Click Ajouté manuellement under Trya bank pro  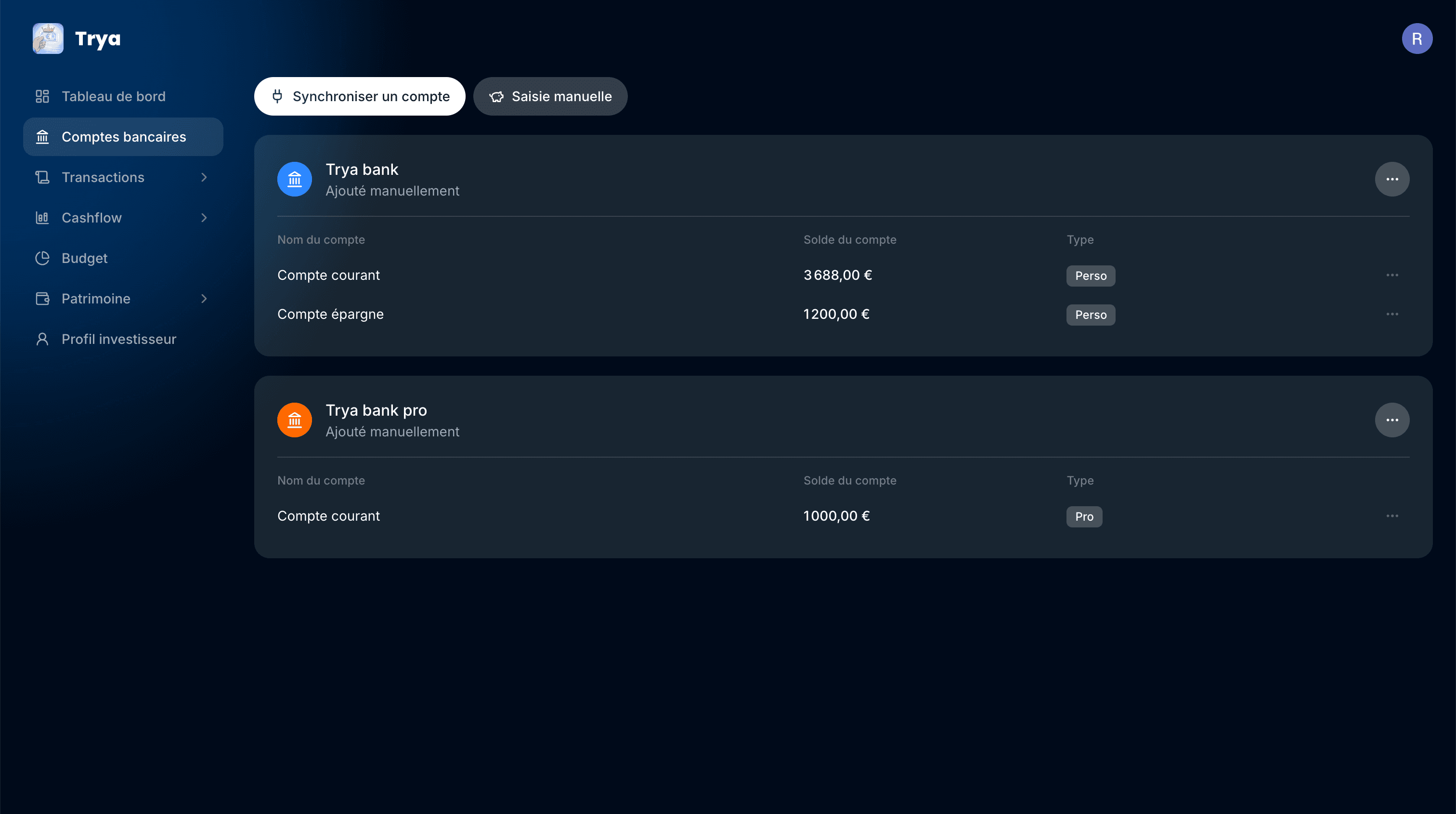click(x=392, y=432)
